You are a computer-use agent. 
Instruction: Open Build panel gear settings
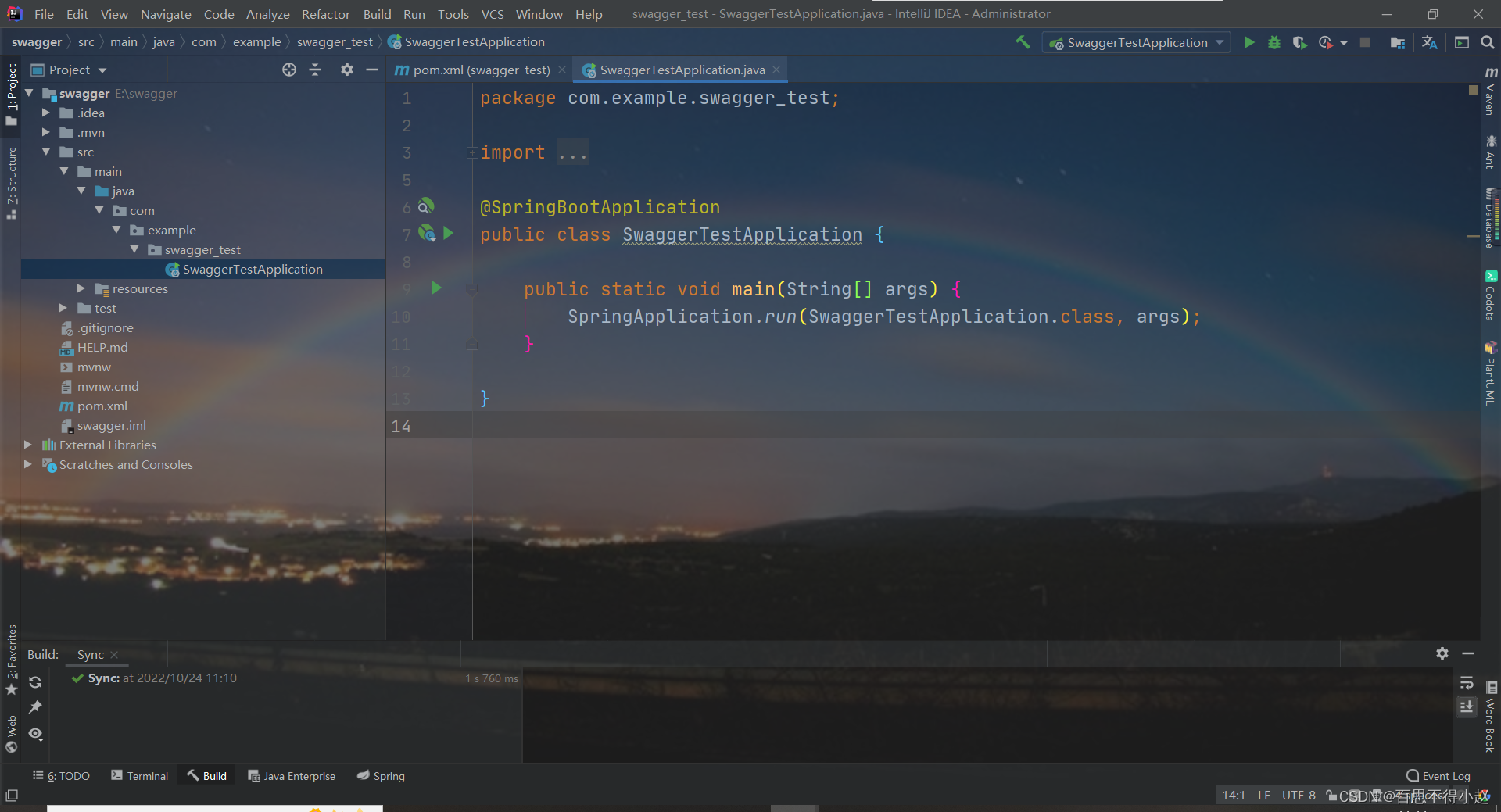pos(1442,653)
